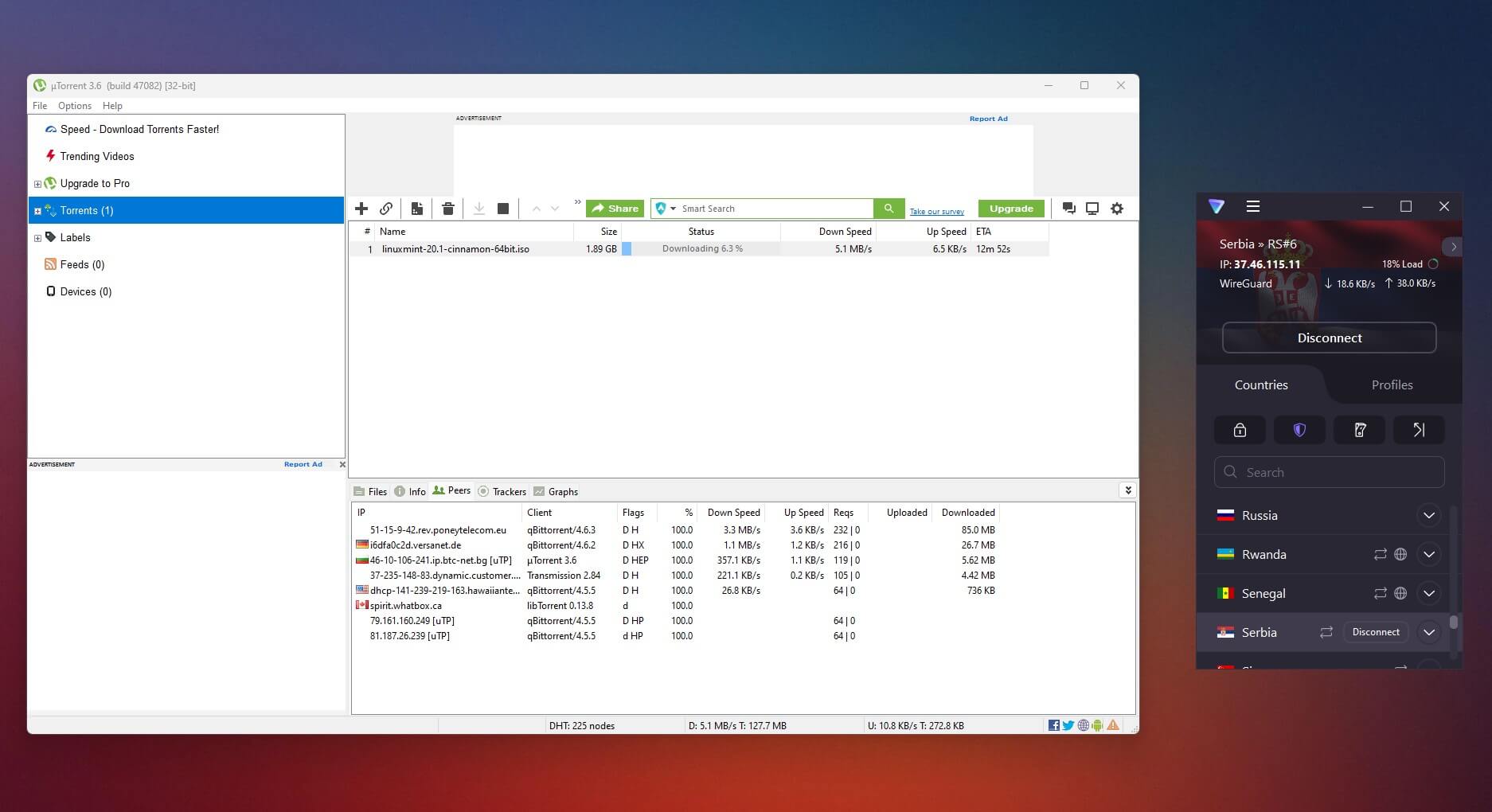Start the torrent using download arrow icon
Viewport: 1492px width, 812px height.
(x=479, y=209)
